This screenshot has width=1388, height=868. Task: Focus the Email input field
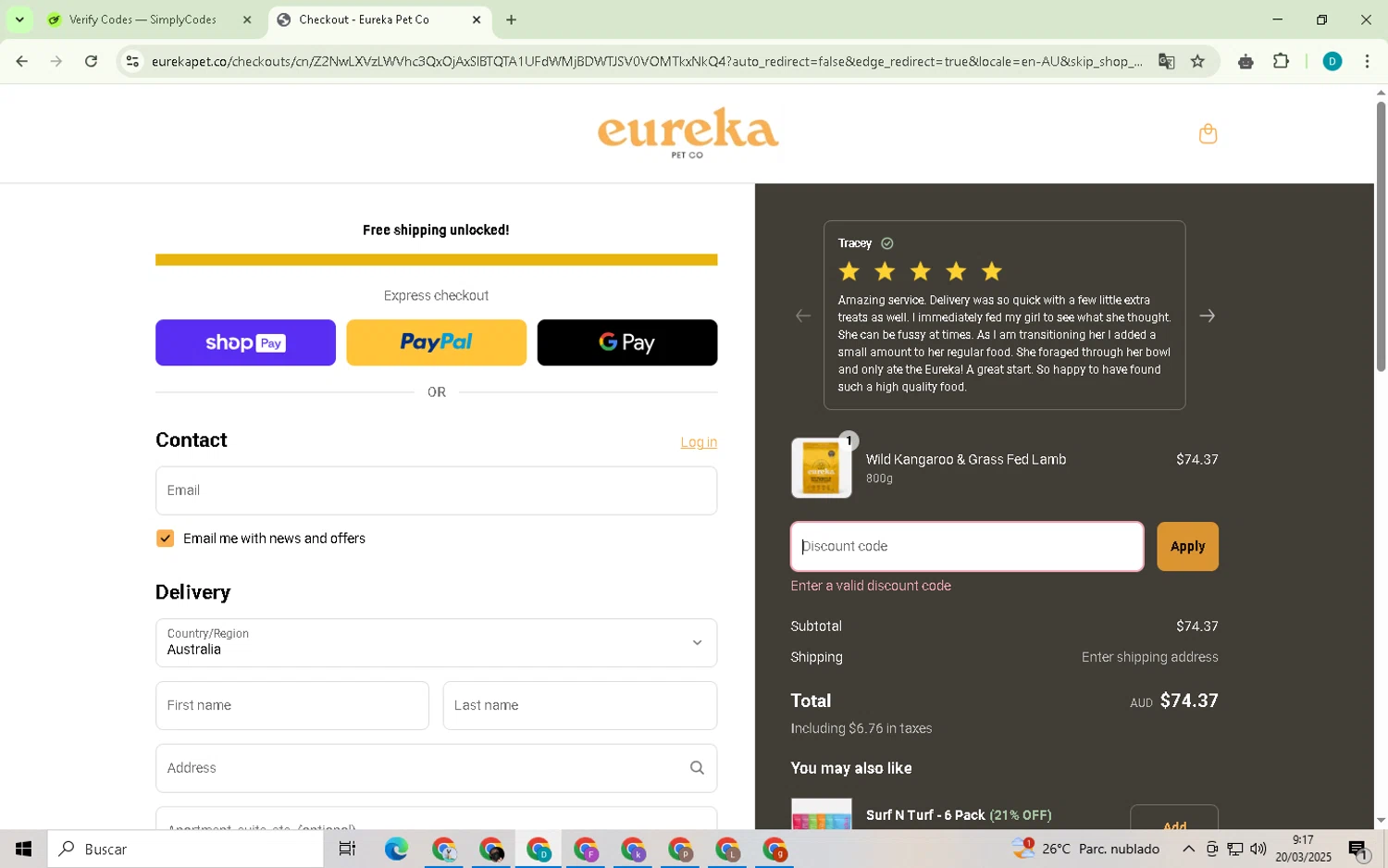pos(436,490)
